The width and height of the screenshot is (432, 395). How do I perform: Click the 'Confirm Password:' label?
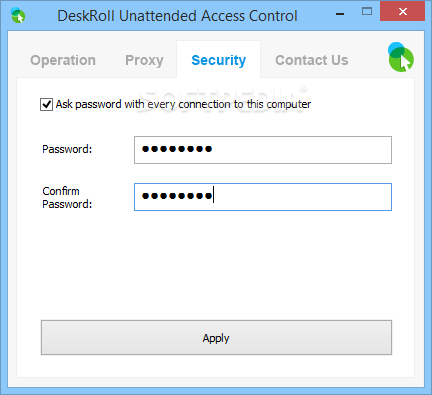67,198
